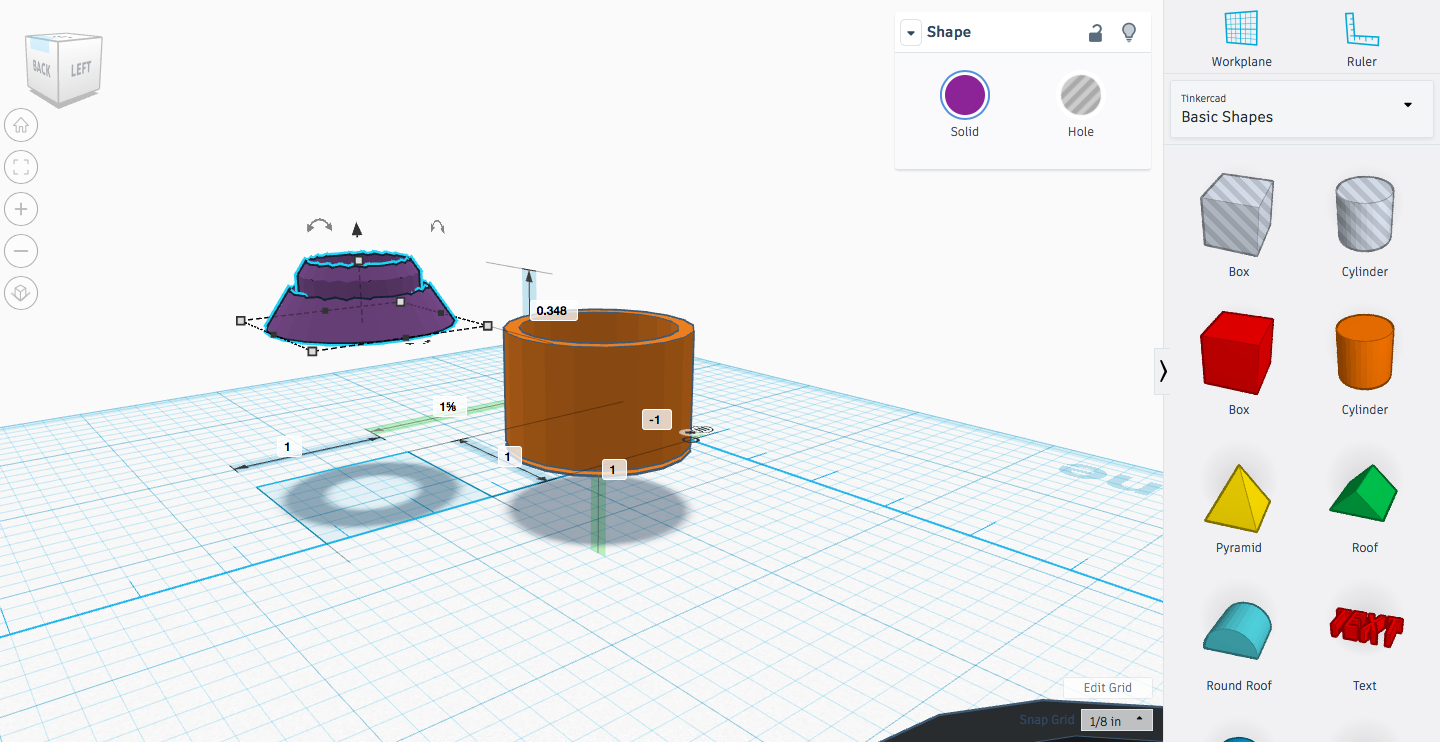Click the top white handle of purple shape
This screenshot has height=742, width=1440.
pyautogui.click(x=359, y=261)
